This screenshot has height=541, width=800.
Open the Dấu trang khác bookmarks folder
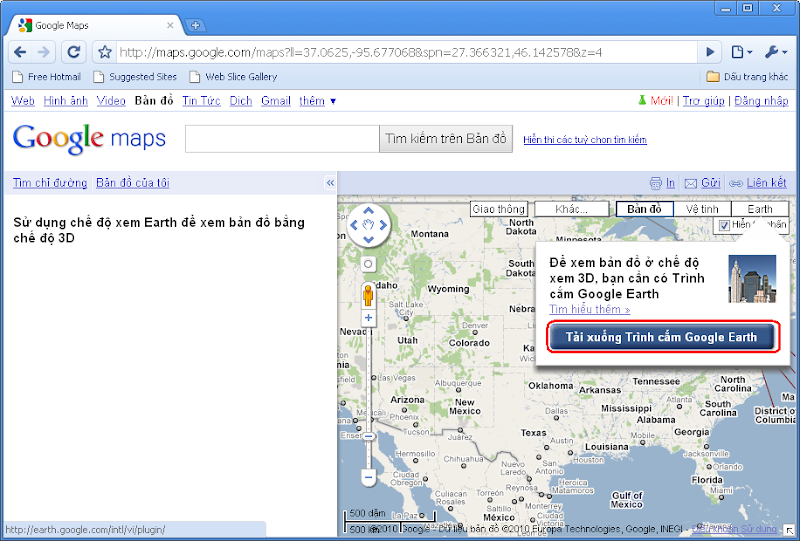click(747, 77)
